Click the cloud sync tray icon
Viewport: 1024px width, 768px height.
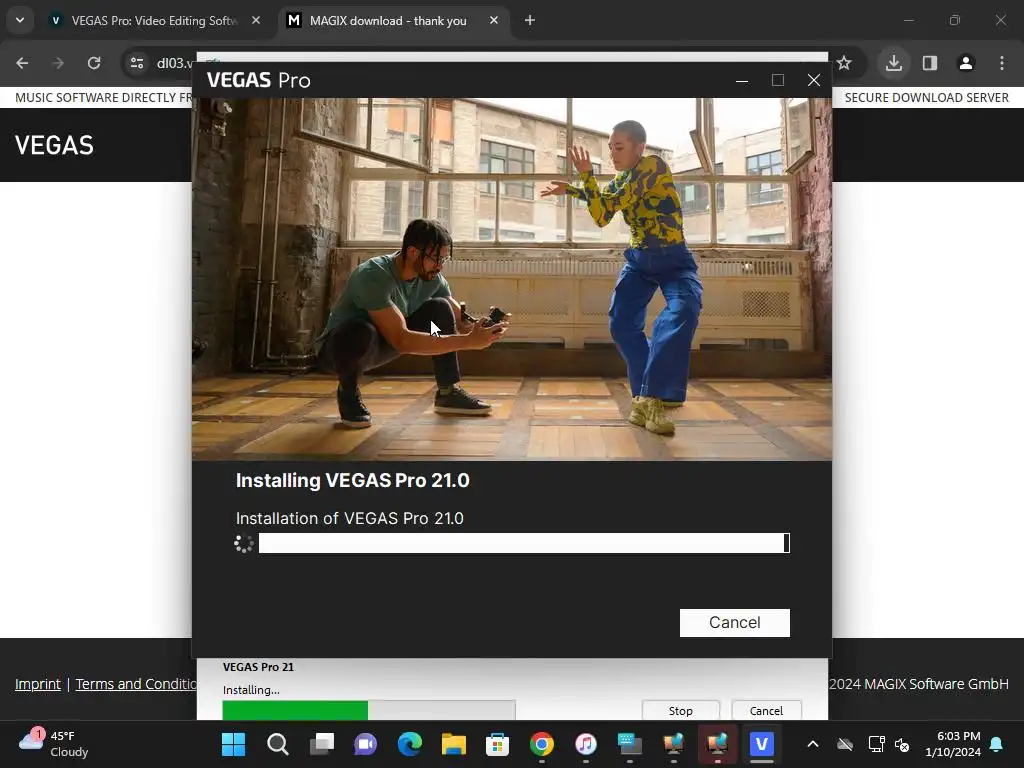pos(845,744)
